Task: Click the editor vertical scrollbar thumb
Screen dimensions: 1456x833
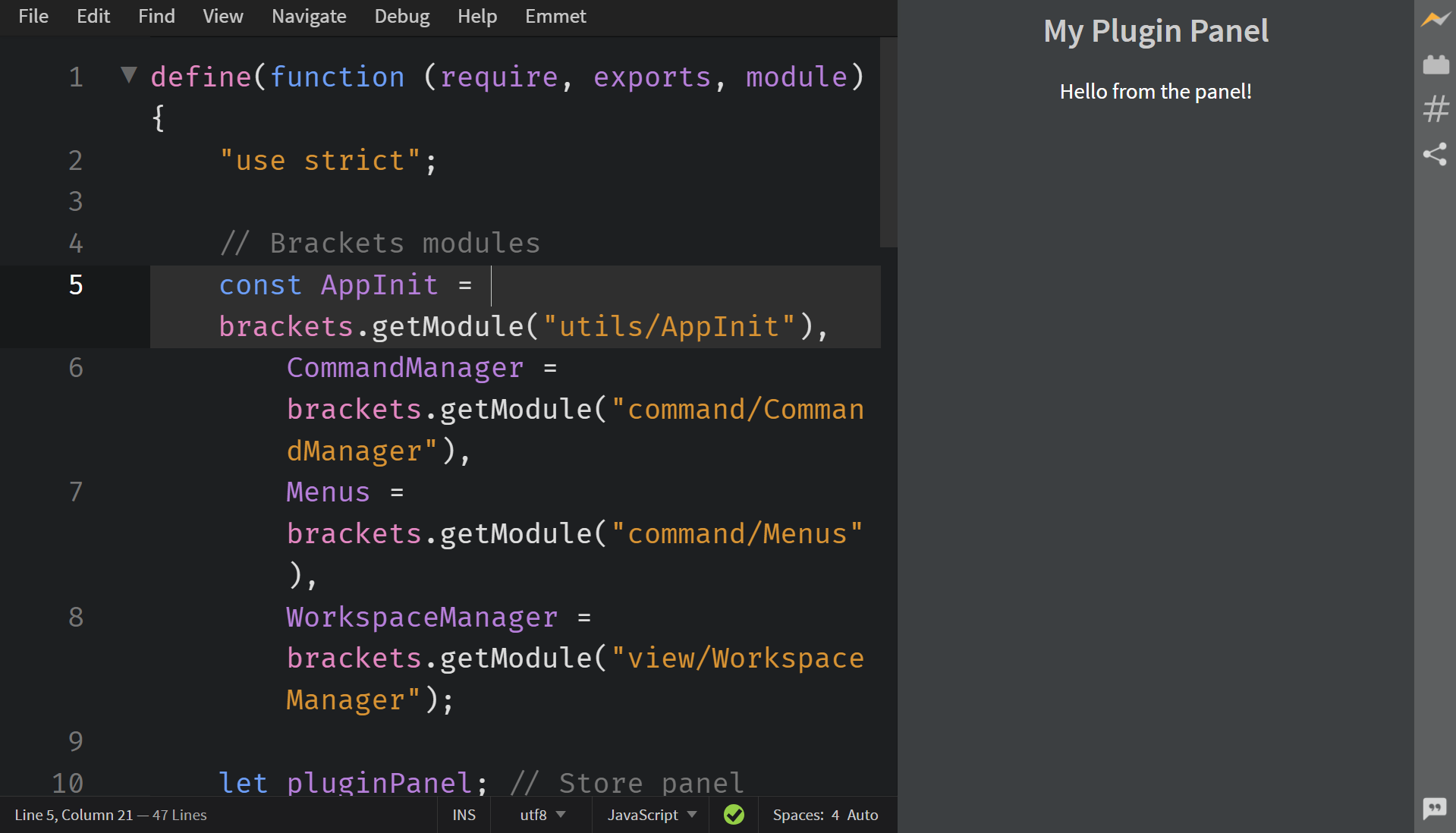Action: pyautogui.click(x=888, y=143)
